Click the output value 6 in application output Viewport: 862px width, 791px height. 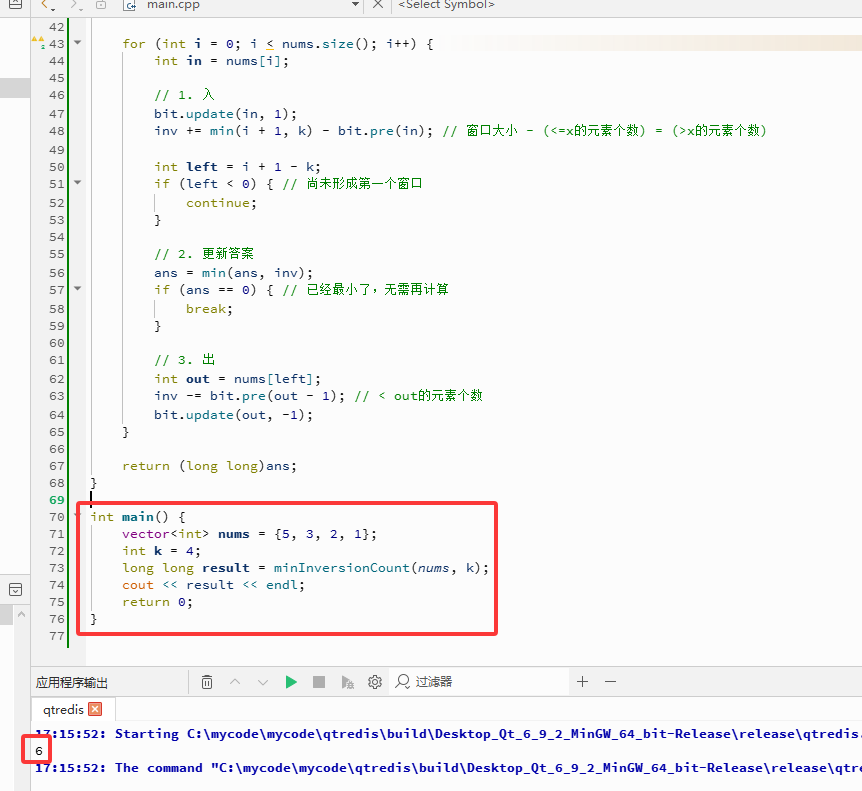coord(38,751)
